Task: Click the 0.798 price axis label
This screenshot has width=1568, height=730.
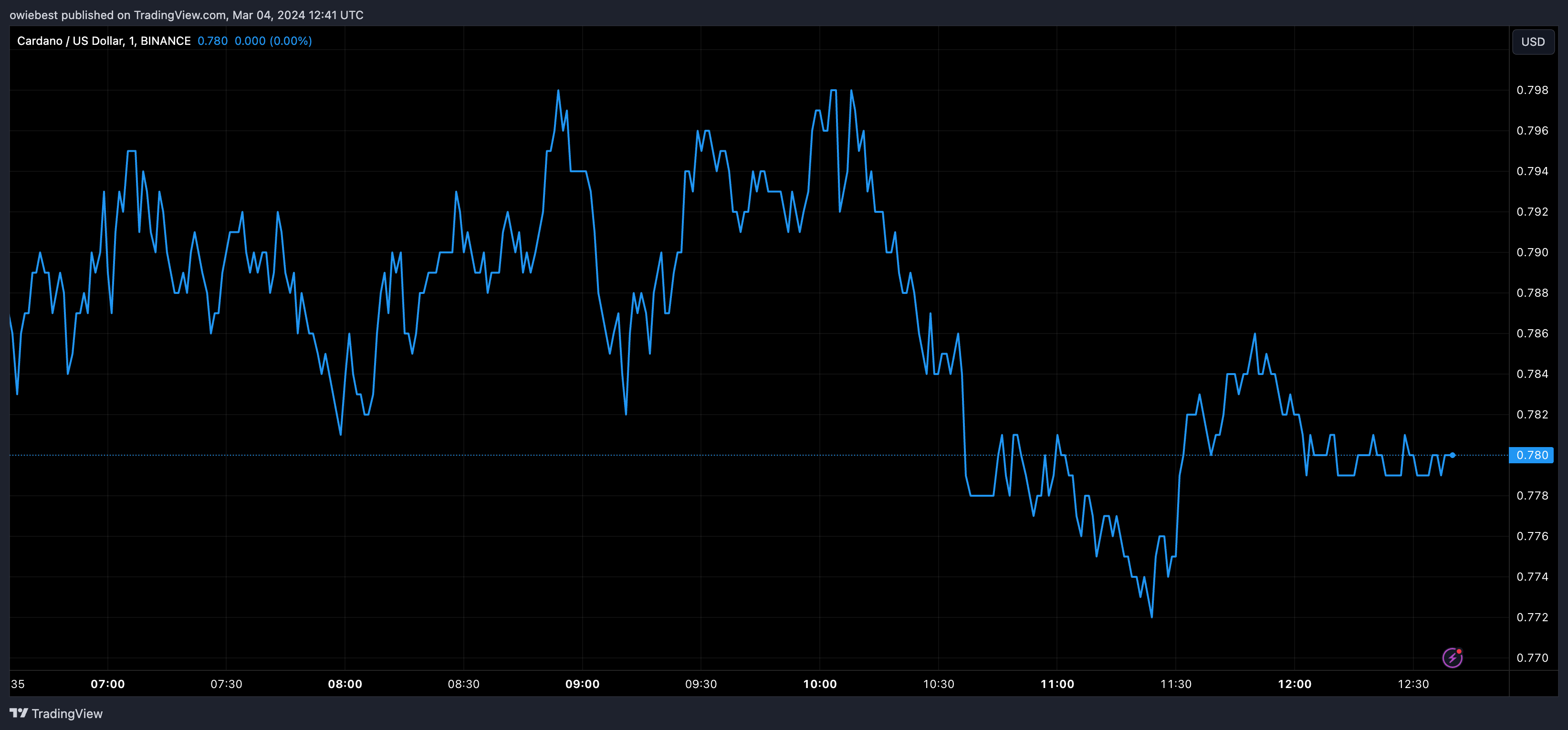Action: pos(1532,90)
